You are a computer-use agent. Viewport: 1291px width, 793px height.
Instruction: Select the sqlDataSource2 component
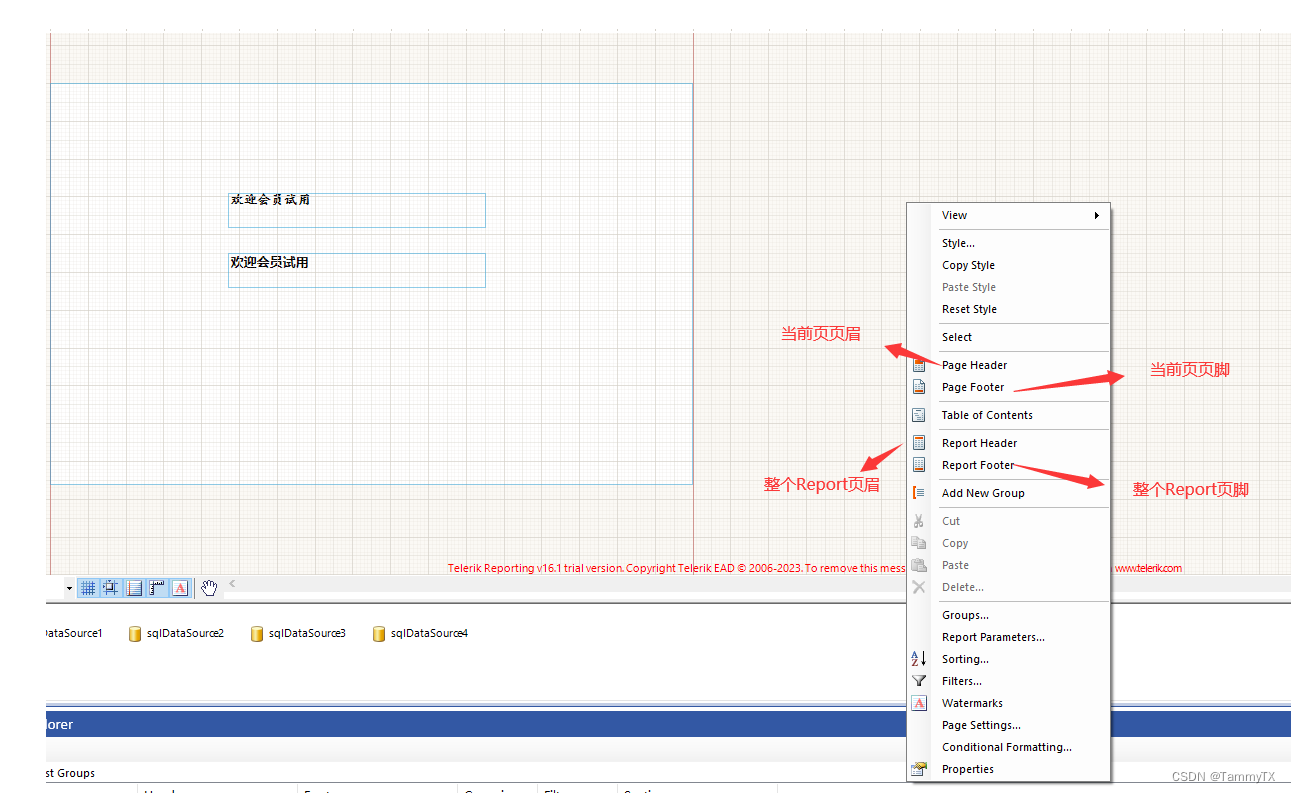176,633
